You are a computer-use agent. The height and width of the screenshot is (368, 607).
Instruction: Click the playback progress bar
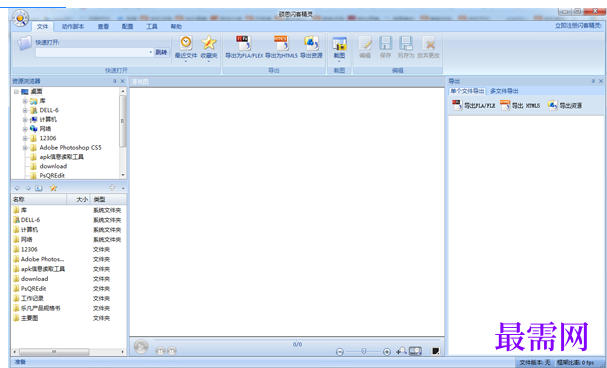(x=297, y=340)
